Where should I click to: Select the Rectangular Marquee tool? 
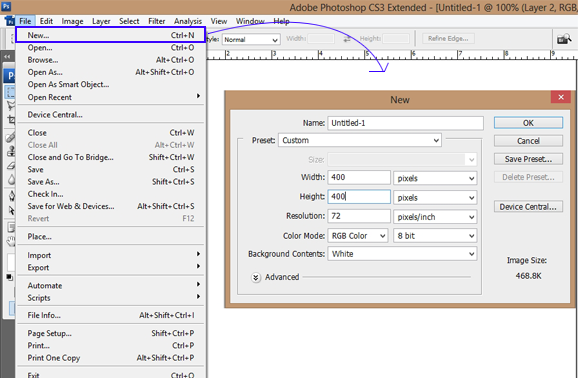[x=10, y=92]
